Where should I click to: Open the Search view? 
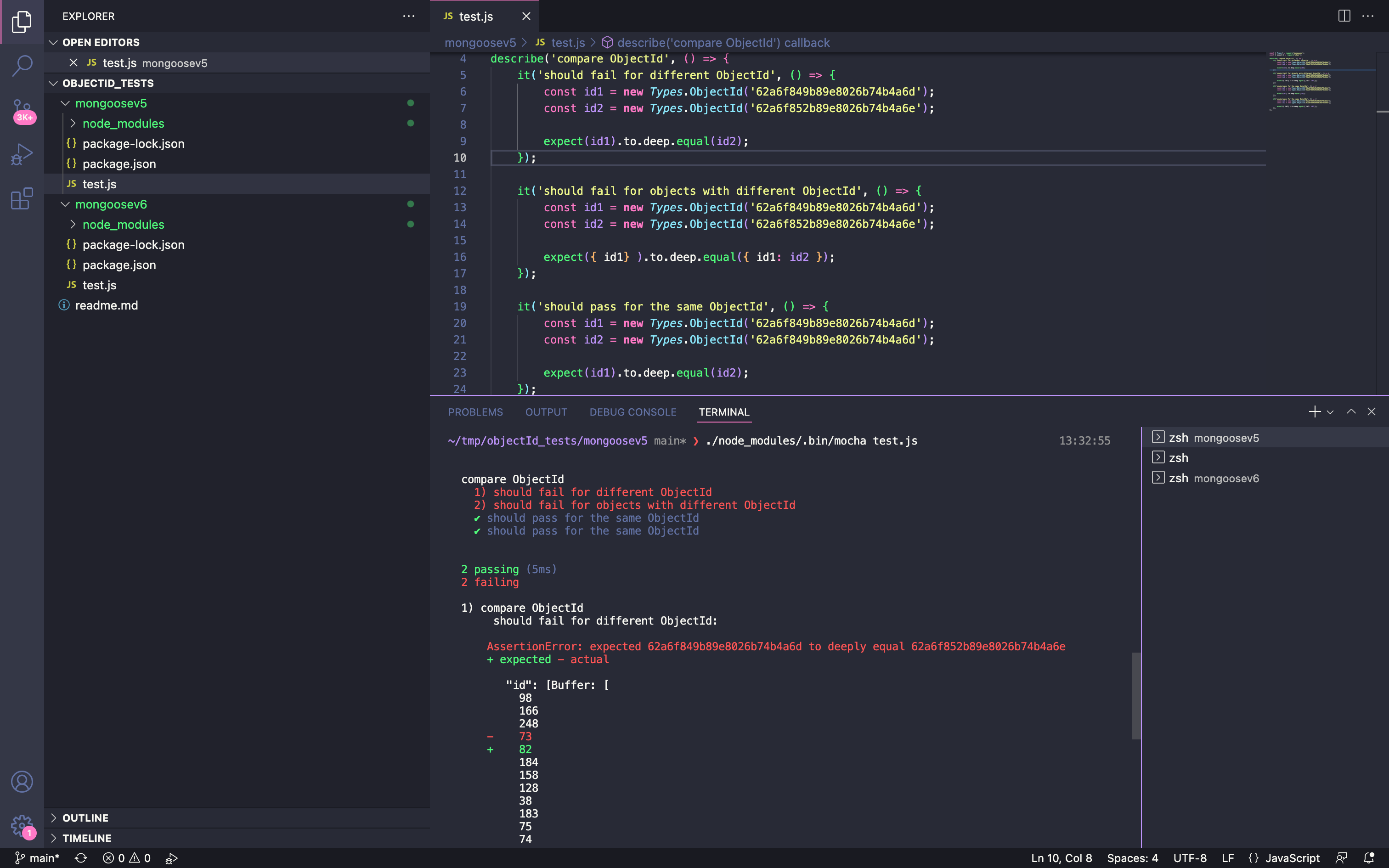pyautogui.click(x=22, y=65)
